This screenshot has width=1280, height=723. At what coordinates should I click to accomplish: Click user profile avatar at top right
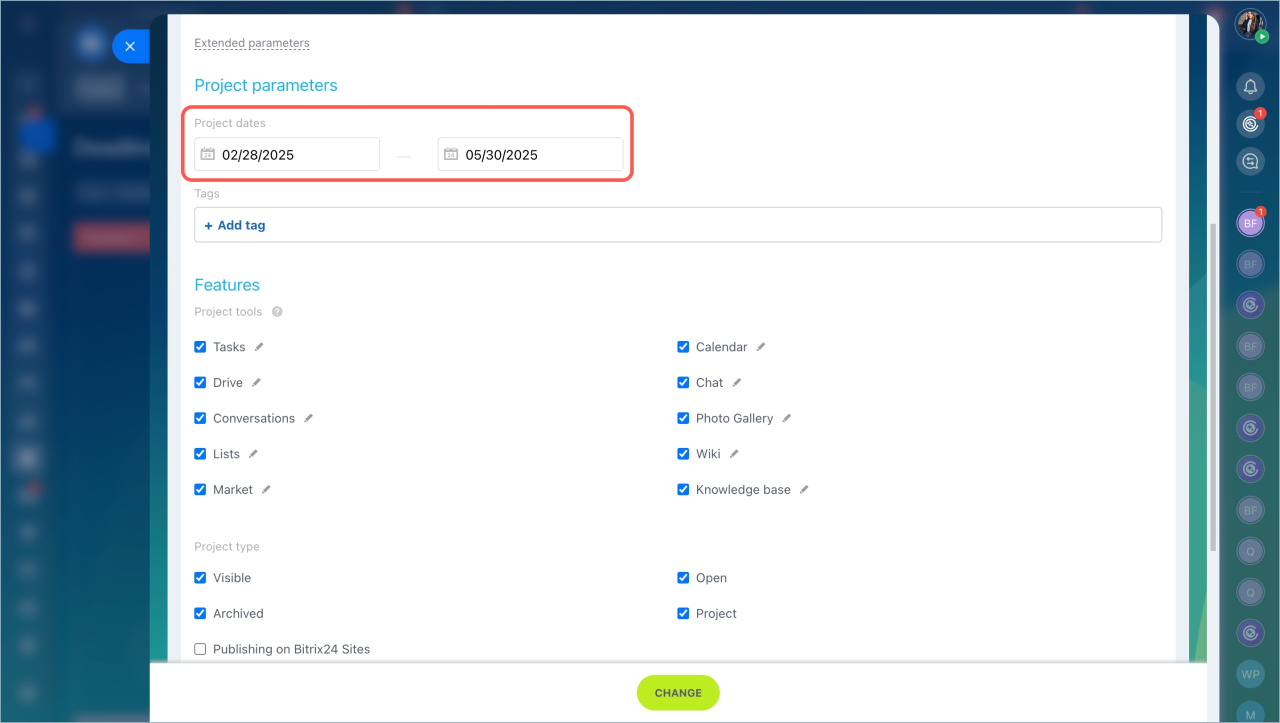[1250, 24]
